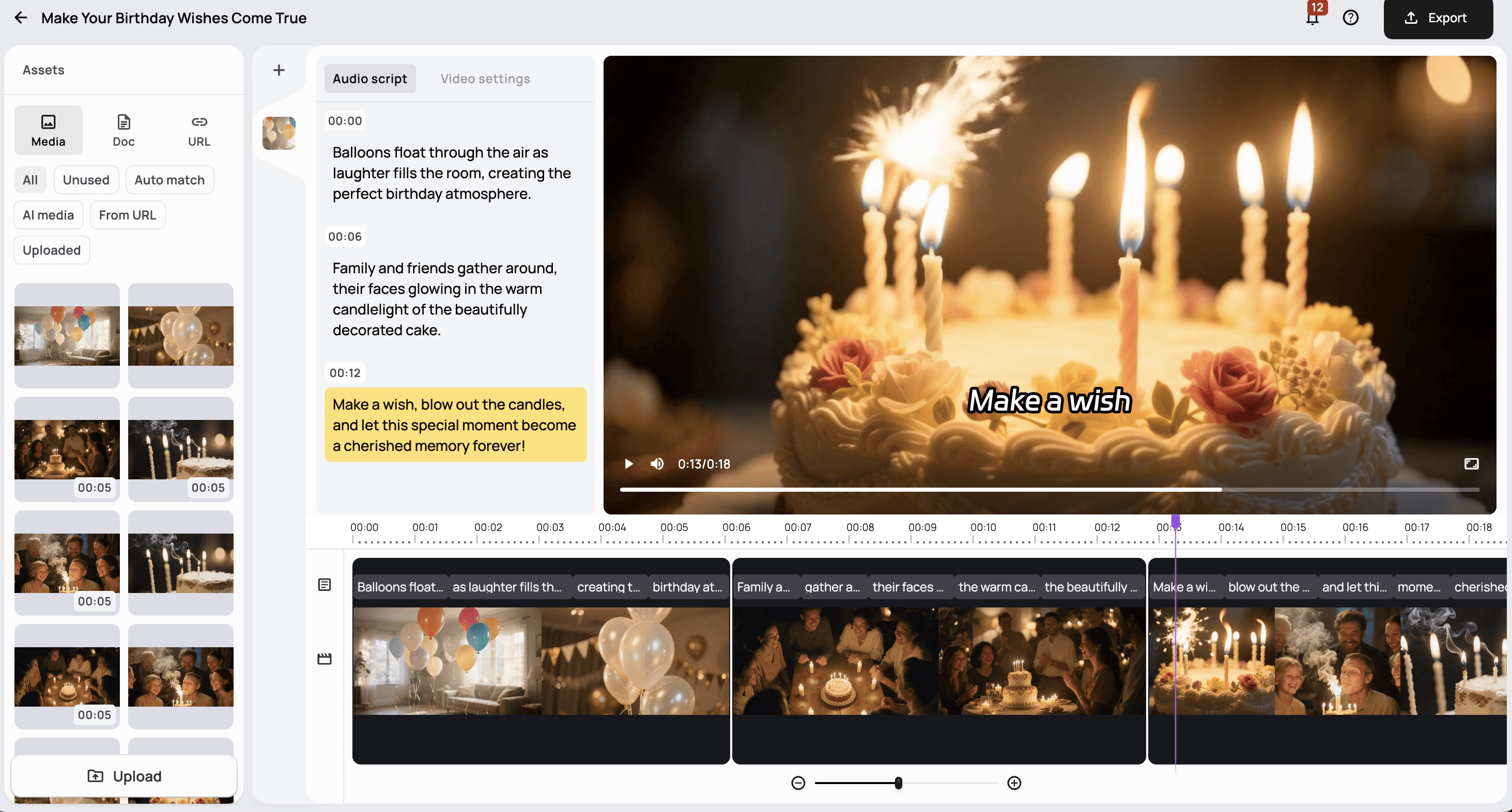Click the Upload button

(124, 776)
